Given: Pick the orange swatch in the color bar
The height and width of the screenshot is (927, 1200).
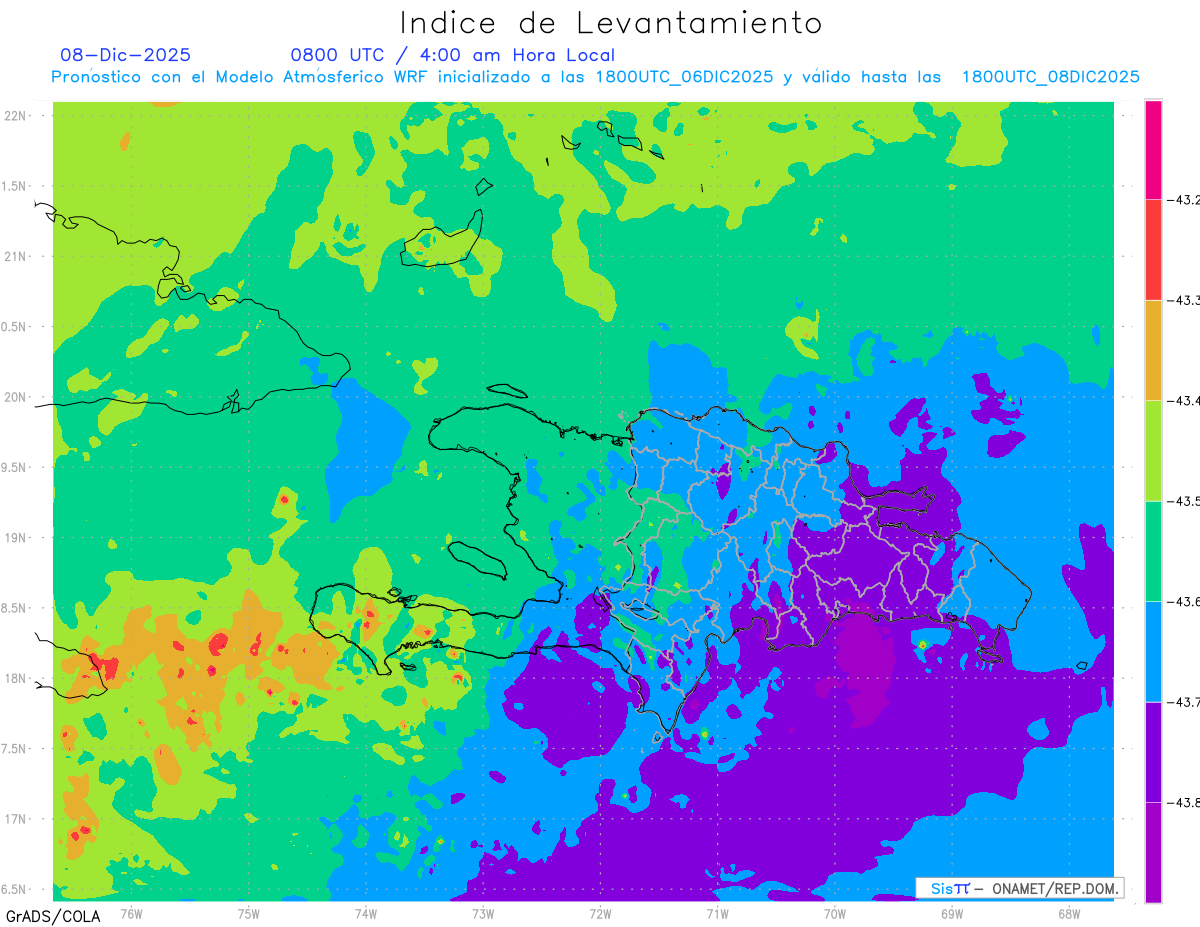Looking at the screenshot, I should pyautogui.click(x=1153, y=350).
